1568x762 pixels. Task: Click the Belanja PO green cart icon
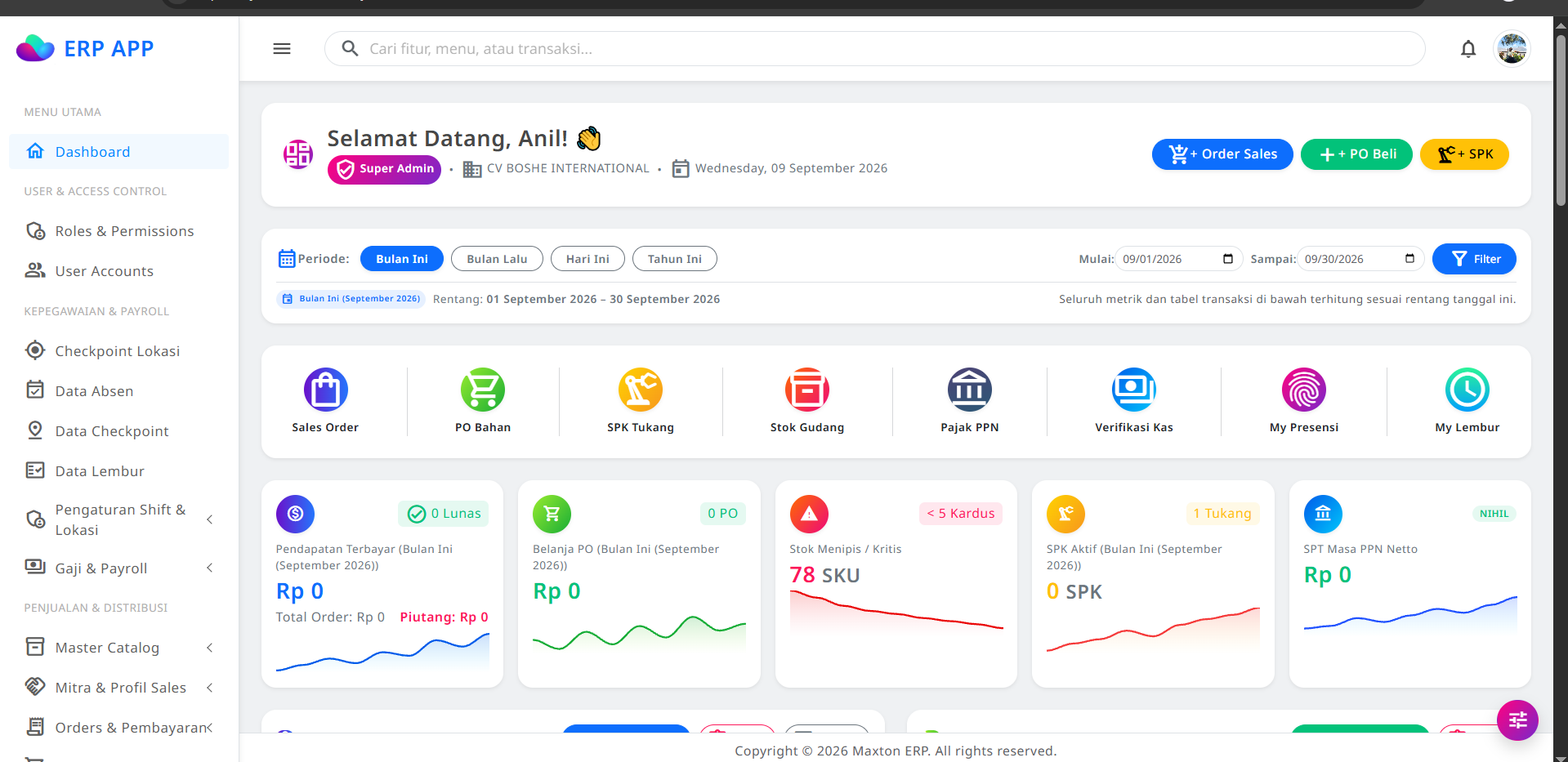click(x=552, y=514)
